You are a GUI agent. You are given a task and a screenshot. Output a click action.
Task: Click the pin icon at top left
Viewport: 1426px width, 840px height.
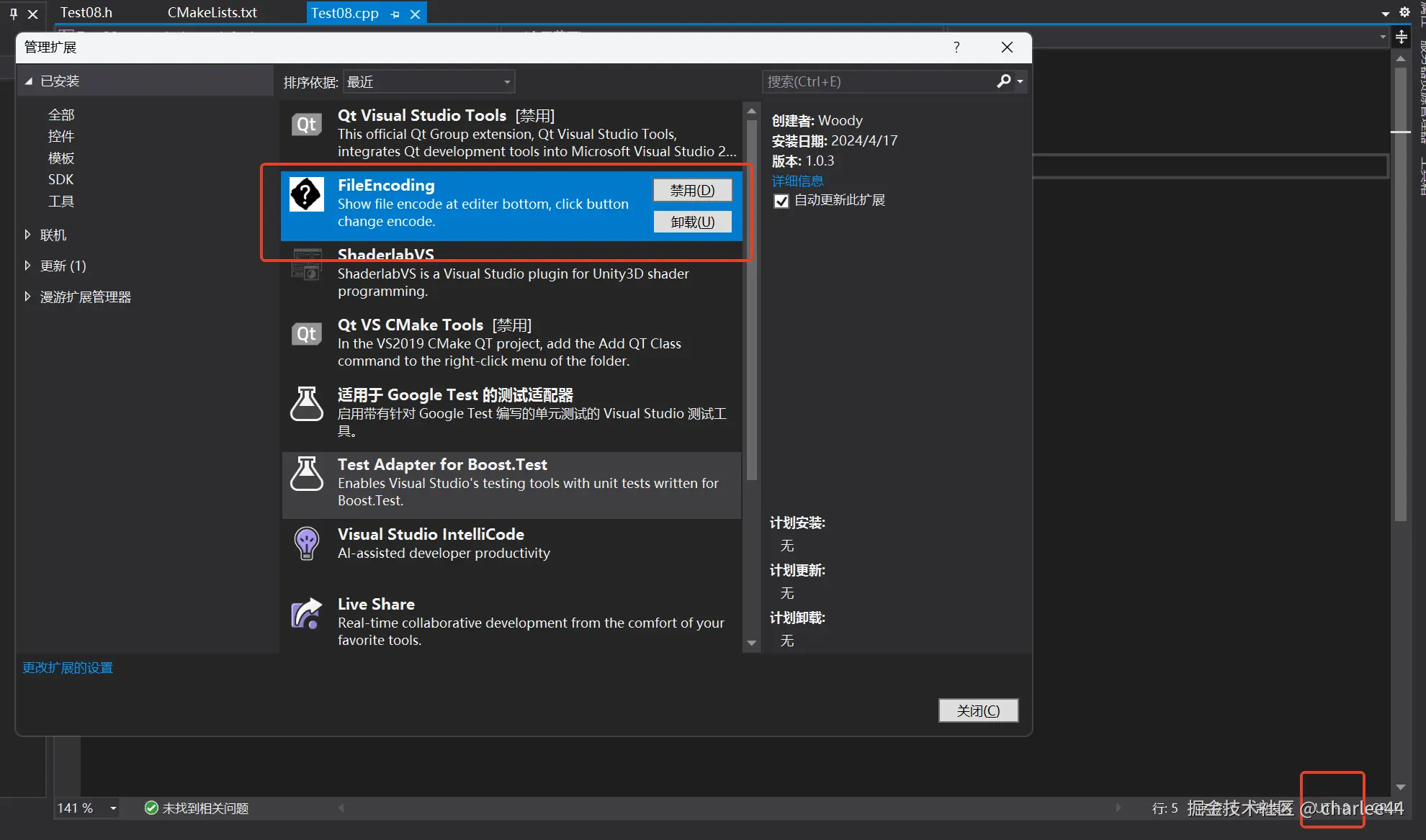coord(13,14)
